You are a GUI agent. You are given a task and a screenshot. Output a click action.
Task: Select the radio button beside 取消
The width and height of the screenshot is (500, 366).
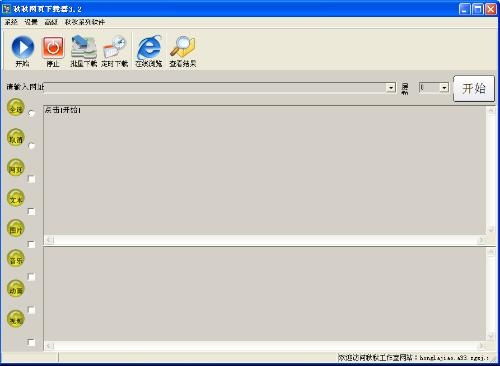coord(31,146)
